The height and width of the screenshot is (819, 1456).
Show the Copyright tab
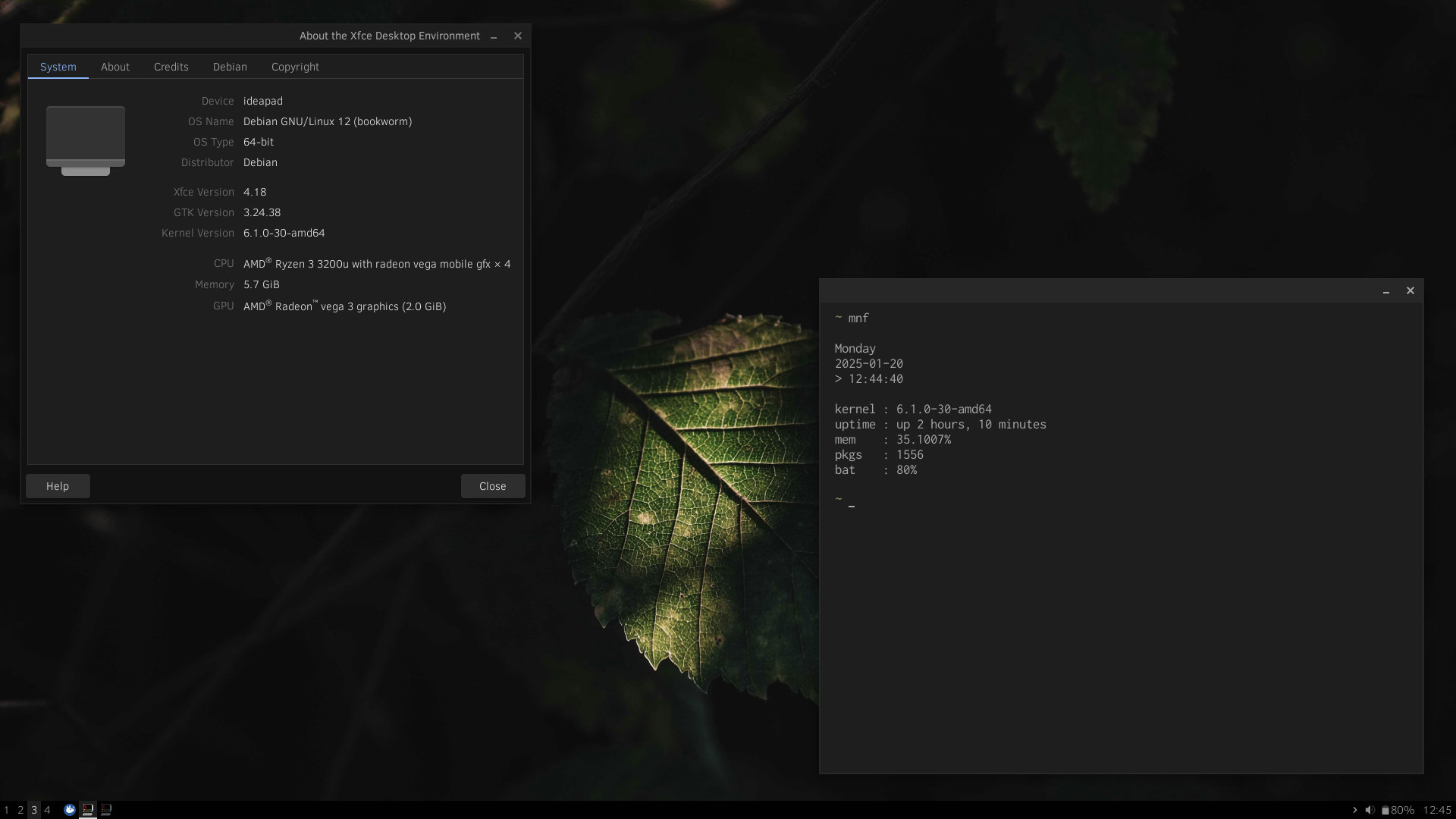(x=295, y=67)
